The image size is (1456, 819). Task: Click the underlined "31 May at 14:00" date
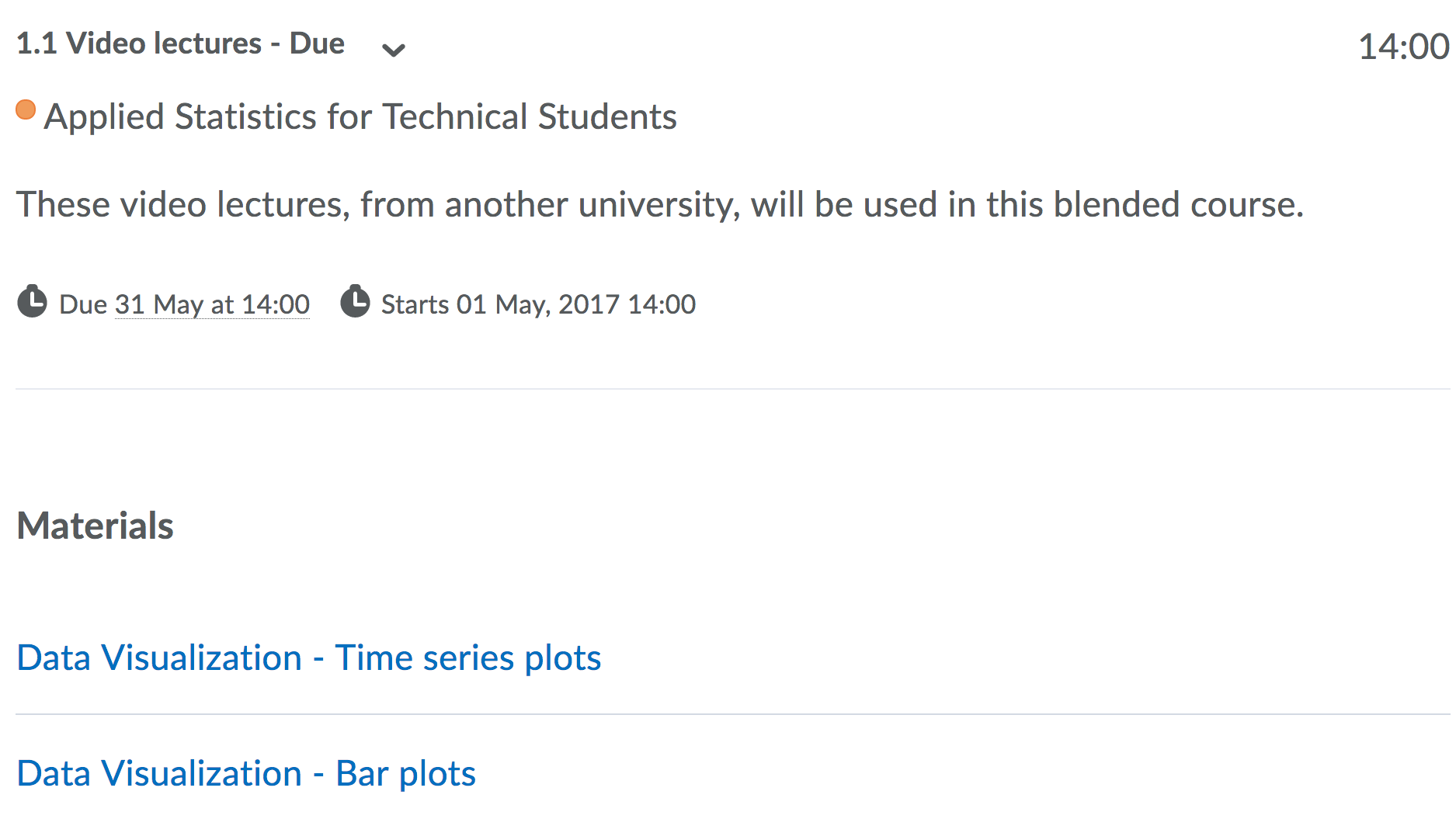[212, 304]
